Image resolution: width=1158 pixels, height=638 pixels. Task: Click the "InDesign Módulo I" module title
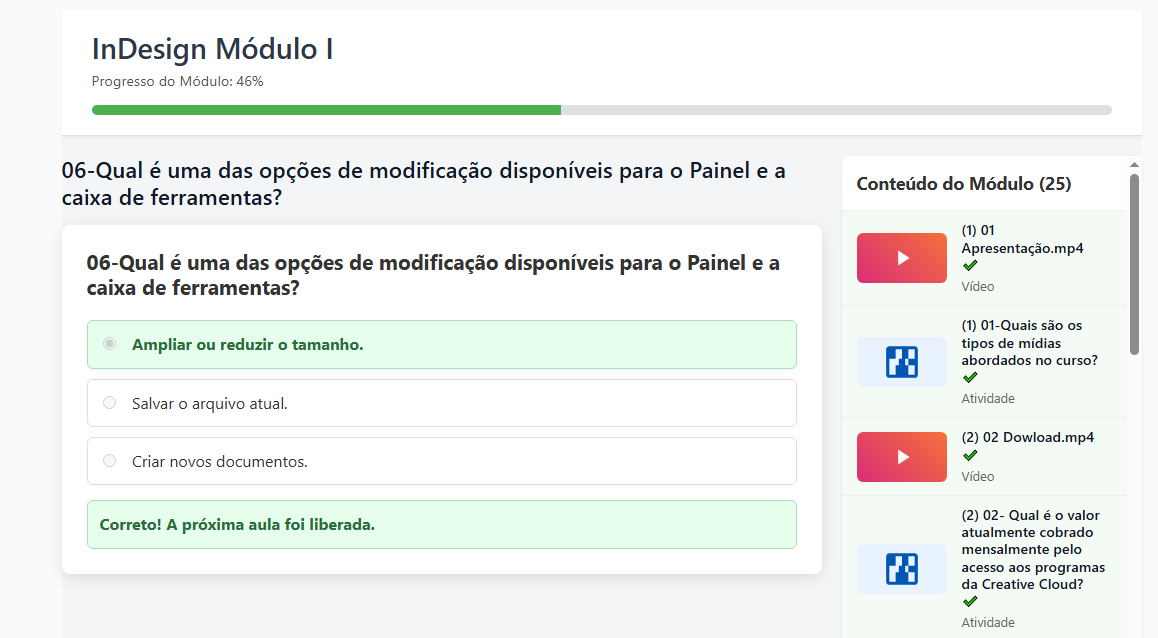pos(211,48)
